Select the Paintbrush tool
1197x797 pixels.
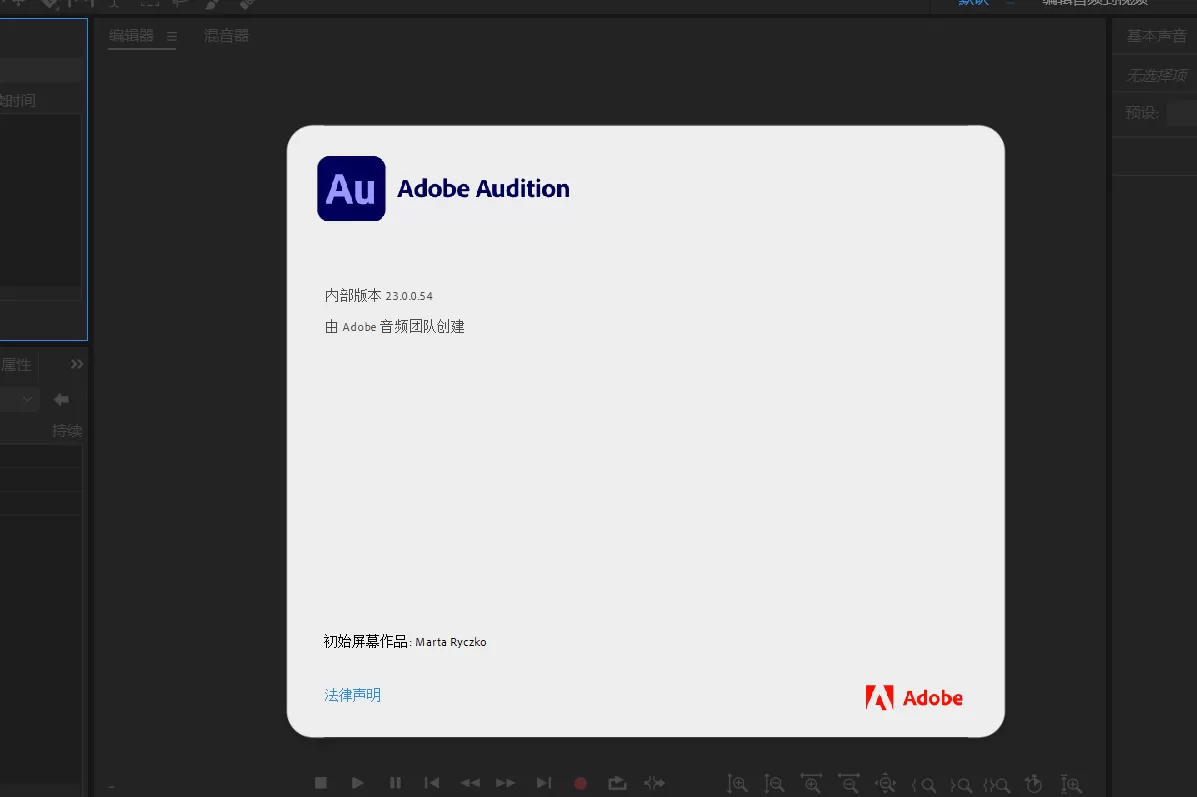211,3
